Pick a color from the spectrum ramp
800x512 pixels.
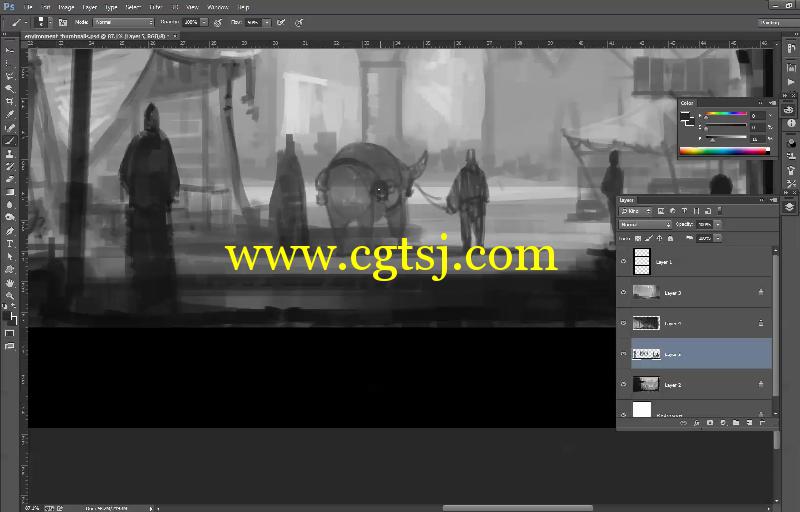tap(724, 151)
